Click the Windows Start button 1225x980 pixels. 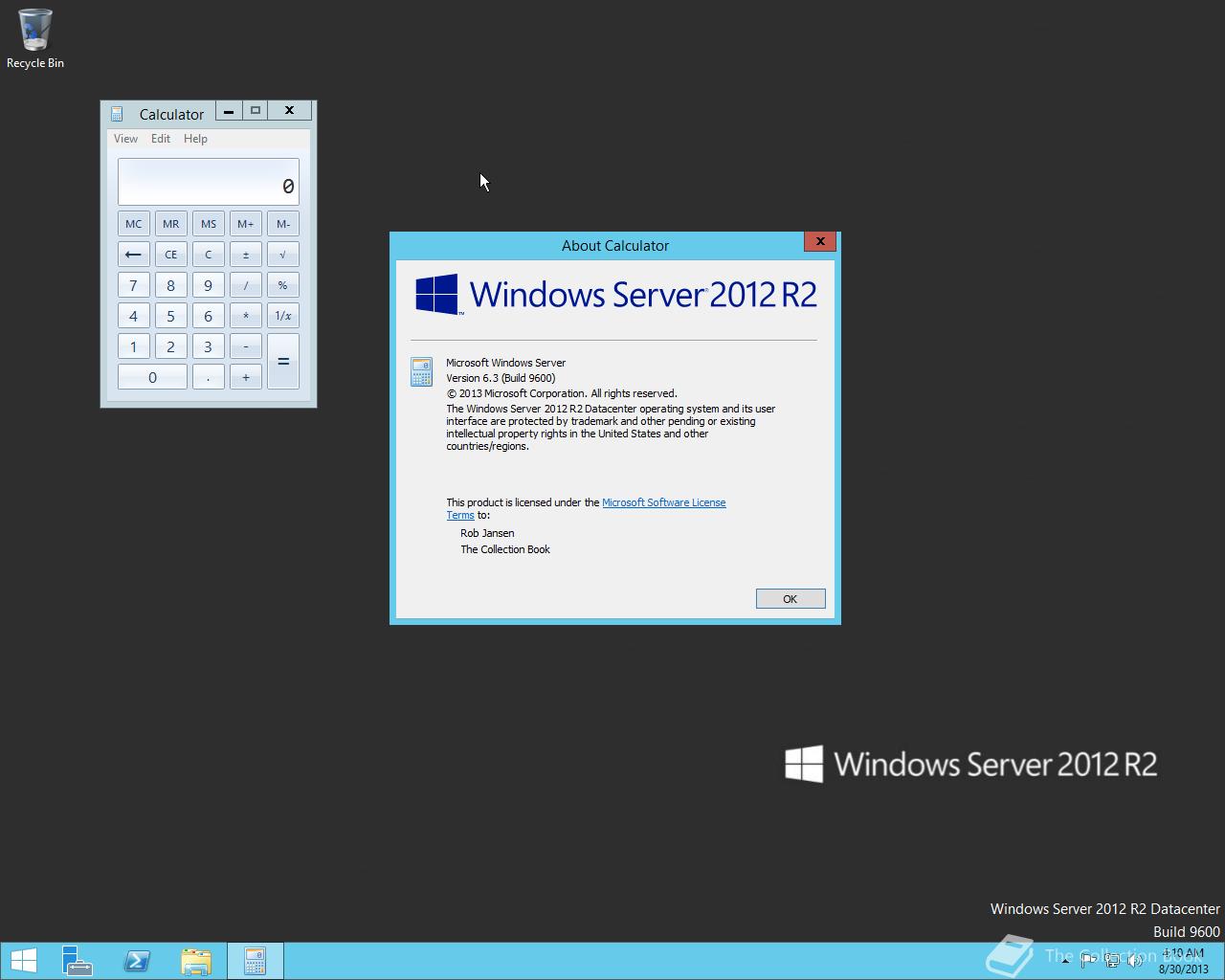point(24,961)
